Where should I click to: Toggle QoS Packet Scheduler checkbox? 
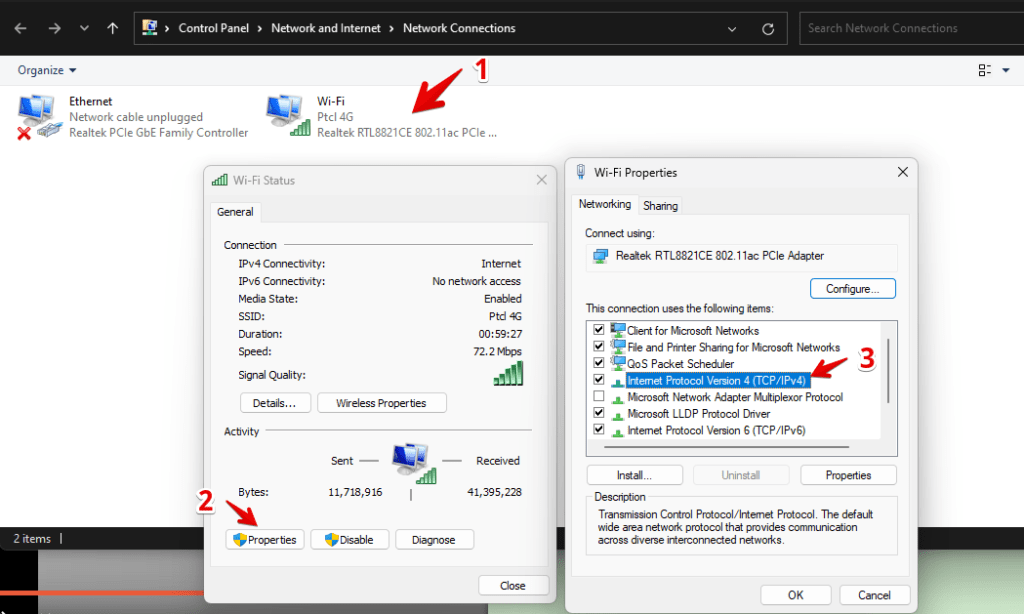(598, 363)
